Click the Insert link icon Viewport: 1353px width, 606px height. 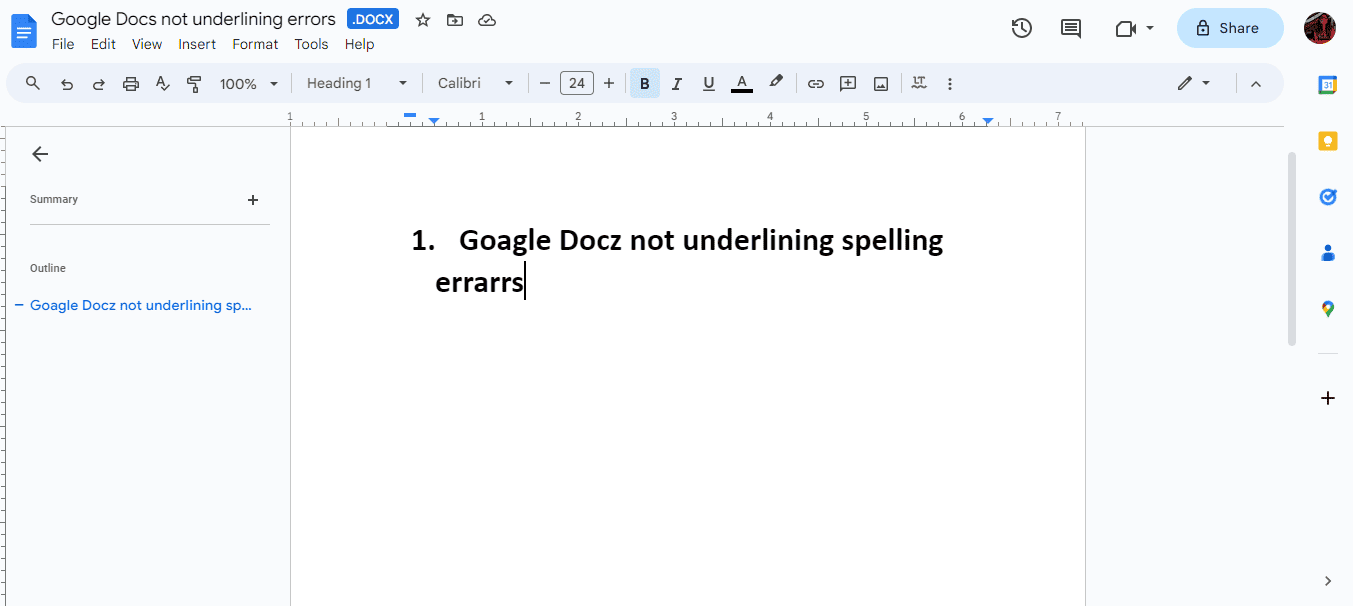[815, 83]
